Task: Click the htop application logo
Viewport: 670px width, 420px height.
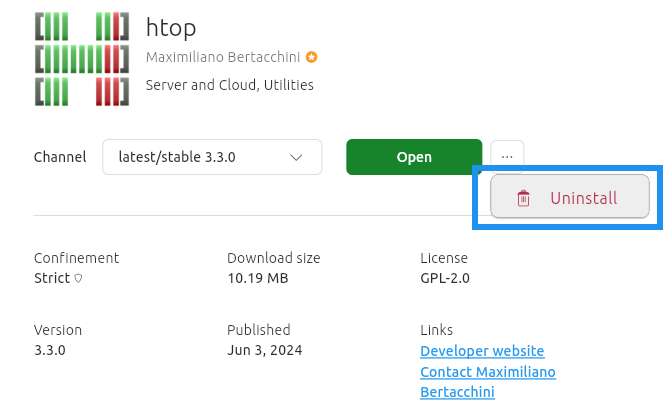Action: pos(82,59)
